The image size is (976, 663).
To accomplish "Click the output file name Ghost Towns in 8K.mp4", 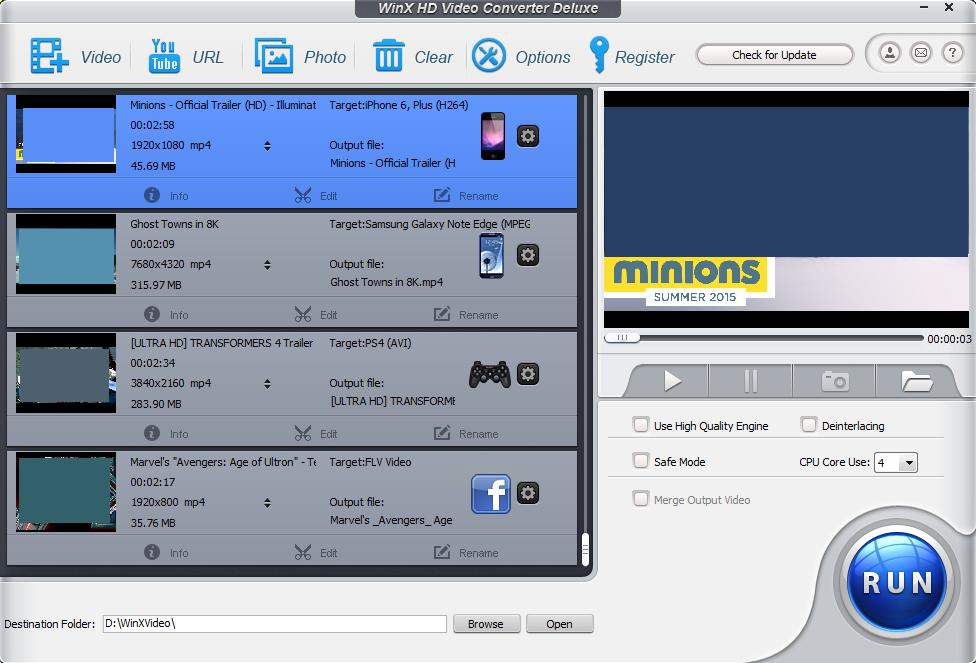I will click(x=387, y=282).
